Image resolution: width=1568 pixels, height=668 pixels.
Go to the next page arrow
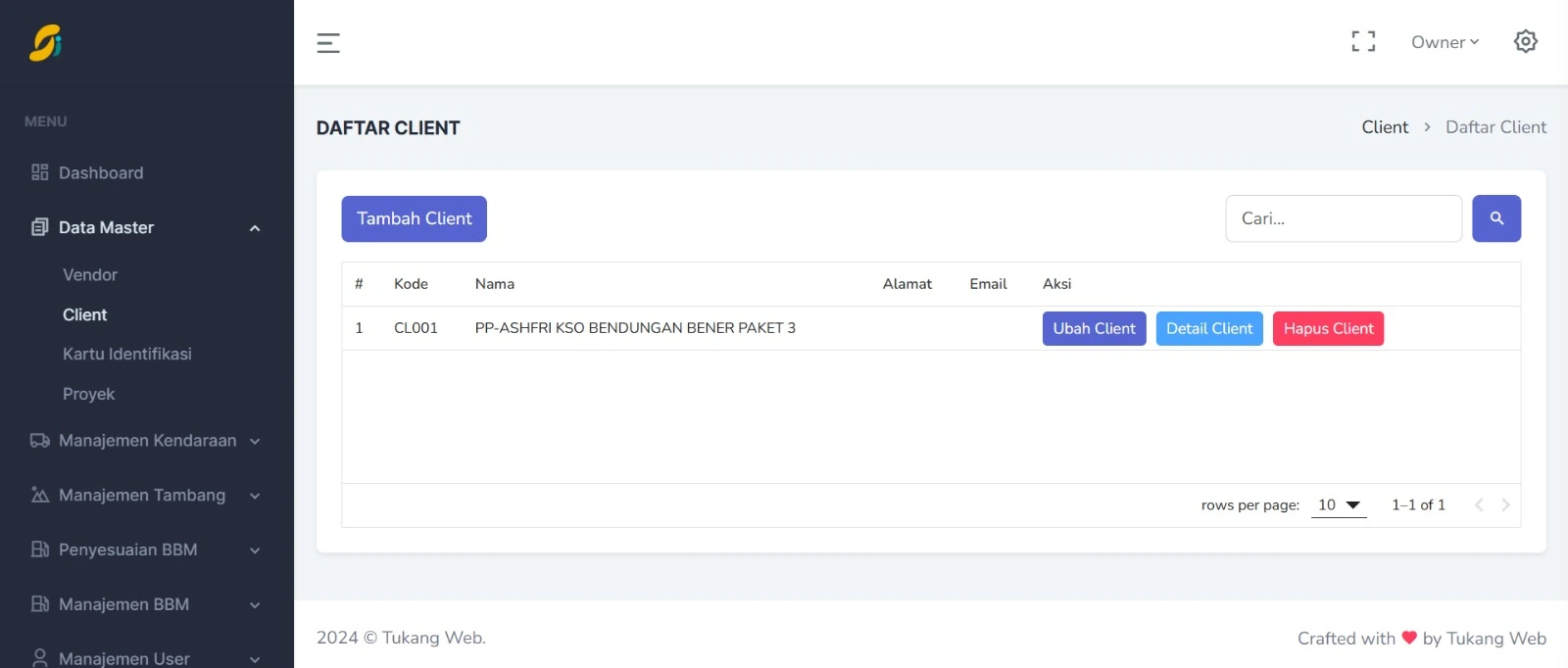[x=1505, y=505]
